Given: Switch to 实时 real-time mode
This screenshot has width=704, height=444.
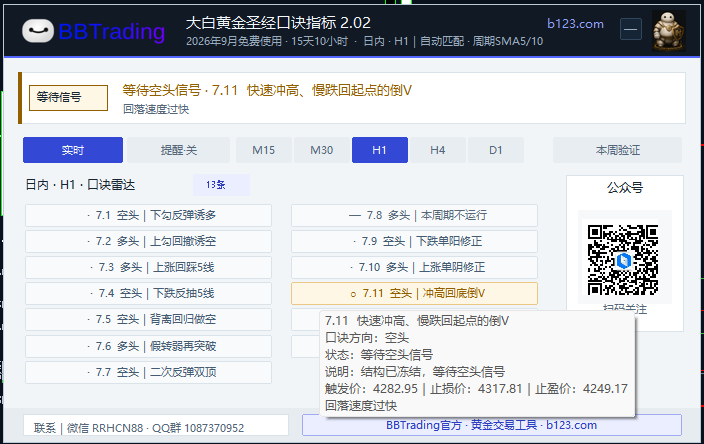Looking at the screenshot, I should pos(73,150).
